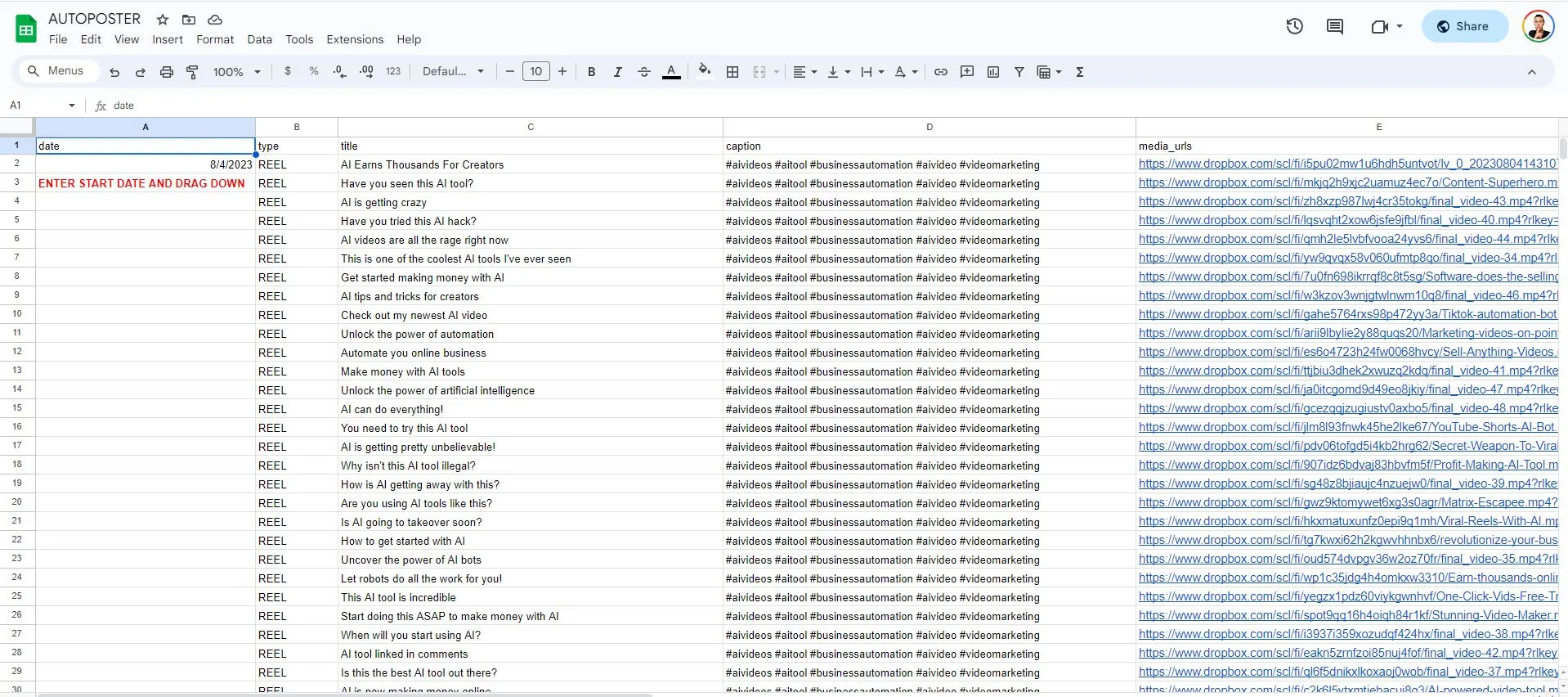1568x697 pixels.
Task: Change the text color
Action: coord(671,72)
